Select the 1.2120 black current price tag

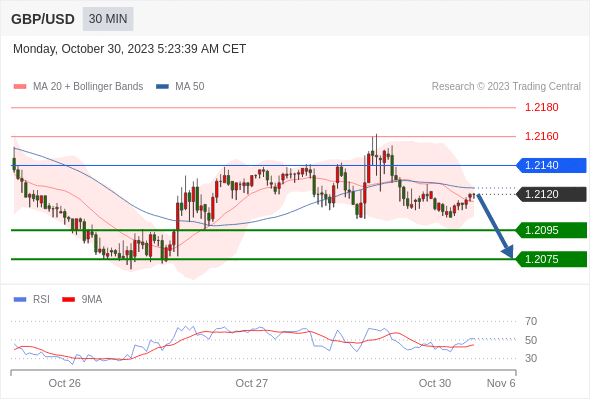click(x=551, y=195)
